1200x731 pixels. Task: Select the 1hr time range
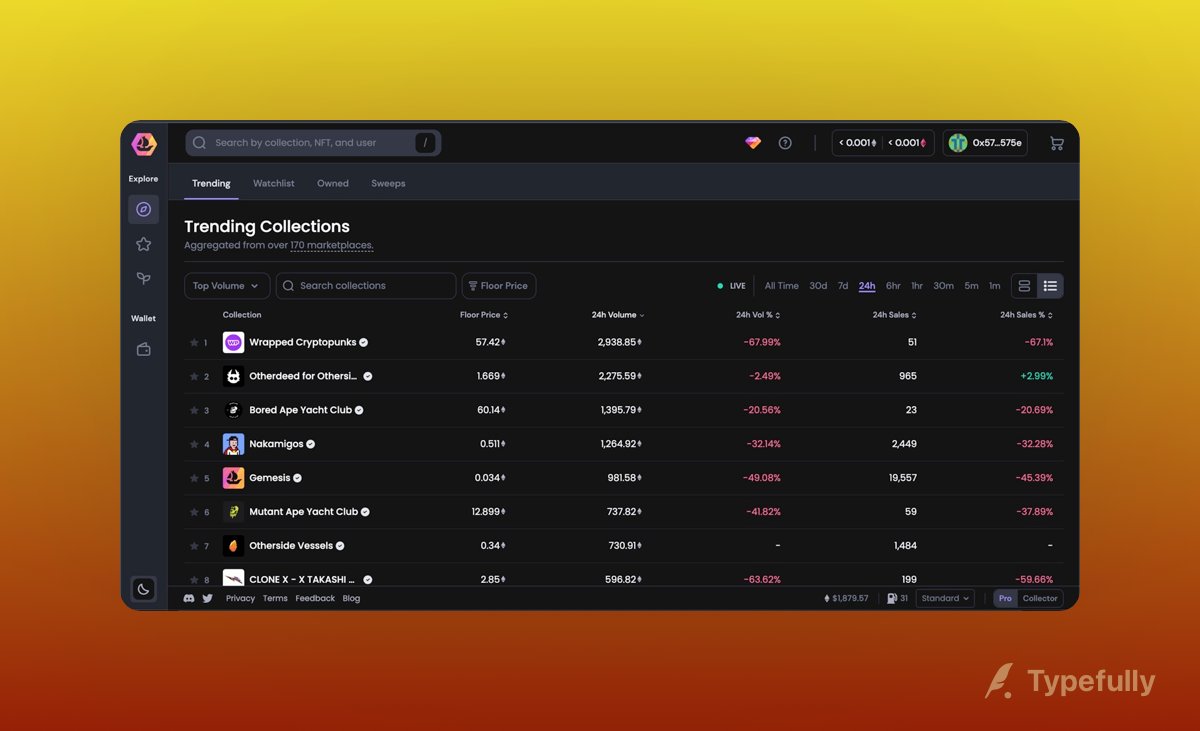pyautogui.click(x=917, y=286)
